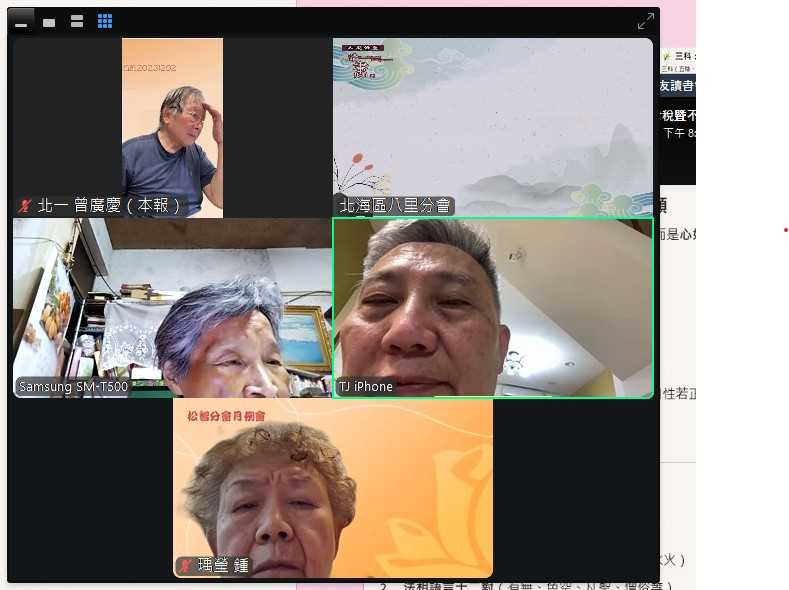Screen dimensions: 789x590
Task: Click the 北海區八里分會 name label
Action: [395, 206]
